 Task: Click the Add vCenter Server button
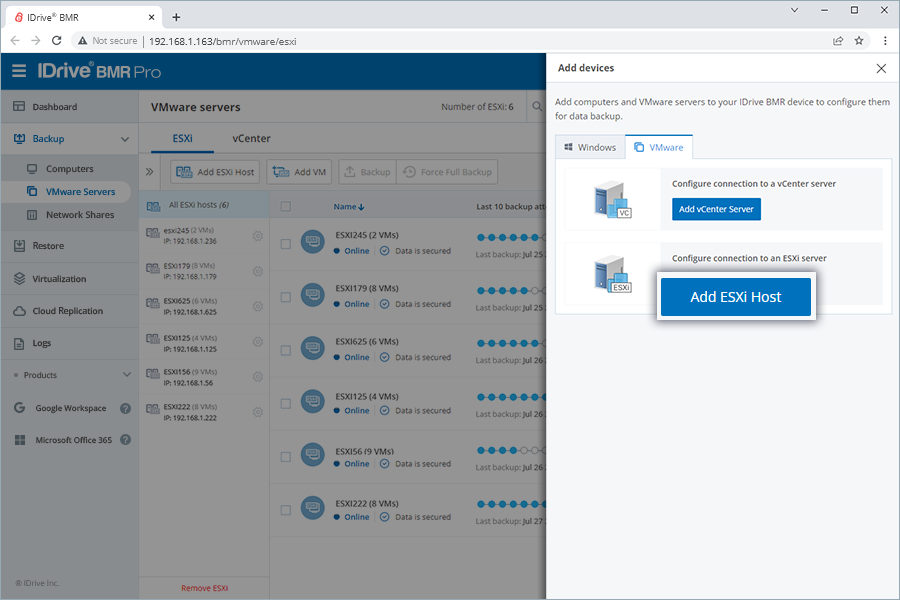[716, 209]
